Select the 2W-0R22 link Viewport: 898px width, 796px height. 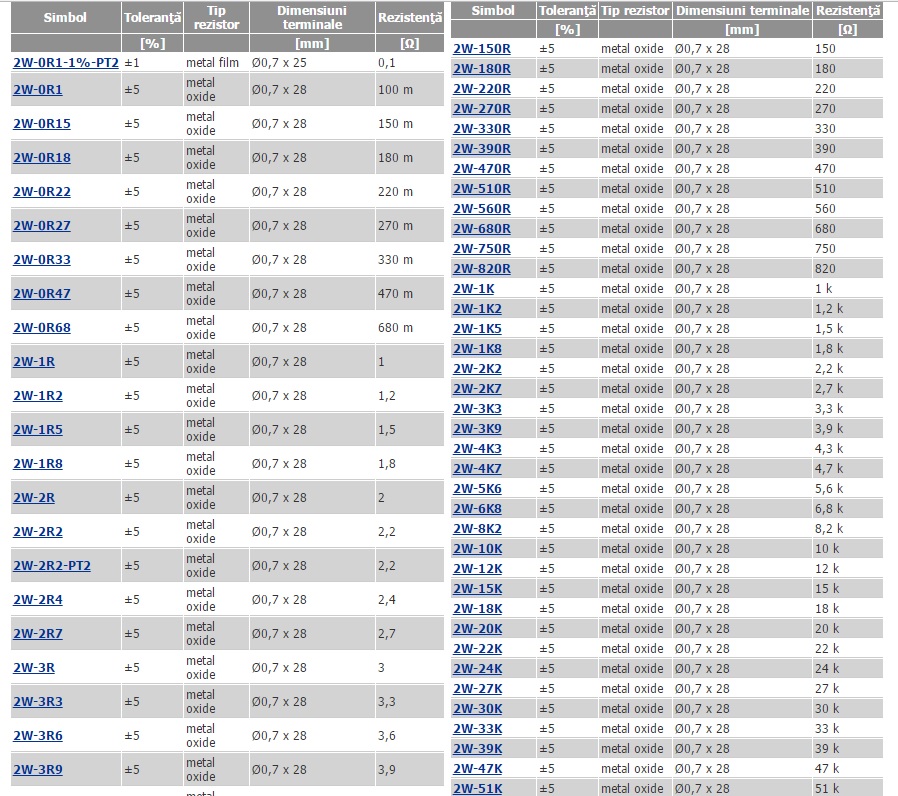[42, 192]
